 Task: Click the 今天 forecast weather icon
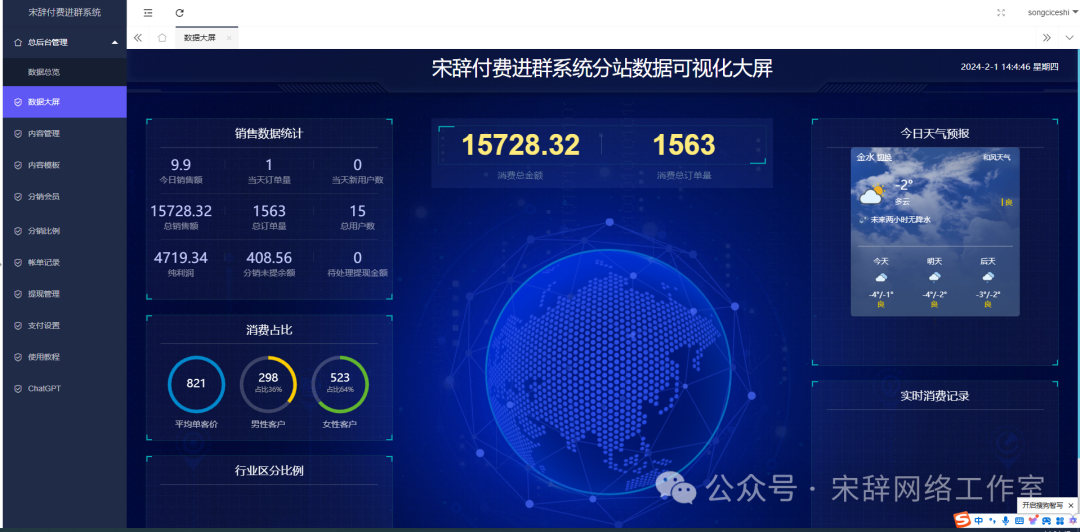(881, 277)
